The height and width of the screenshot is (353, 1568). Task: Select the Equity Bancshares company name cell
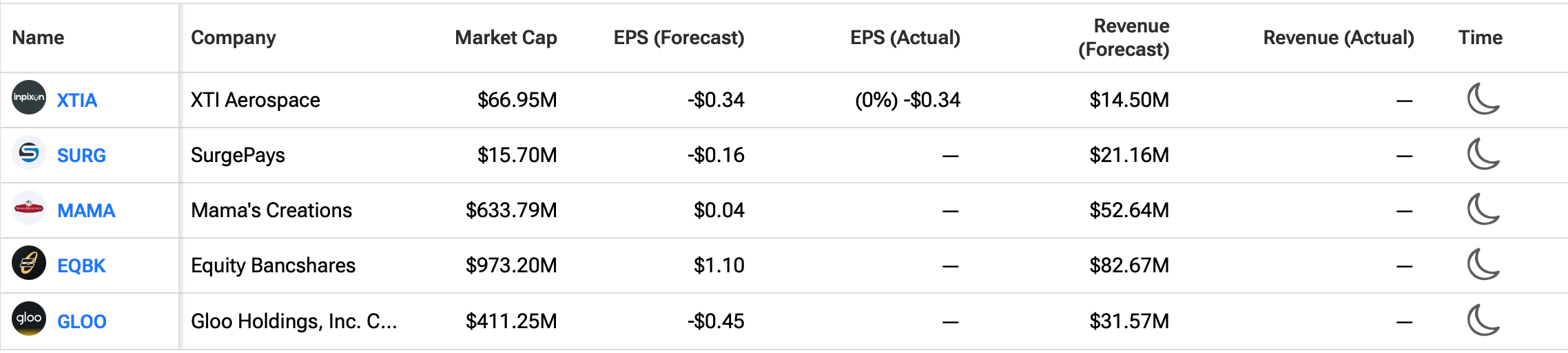click(273, 265)
